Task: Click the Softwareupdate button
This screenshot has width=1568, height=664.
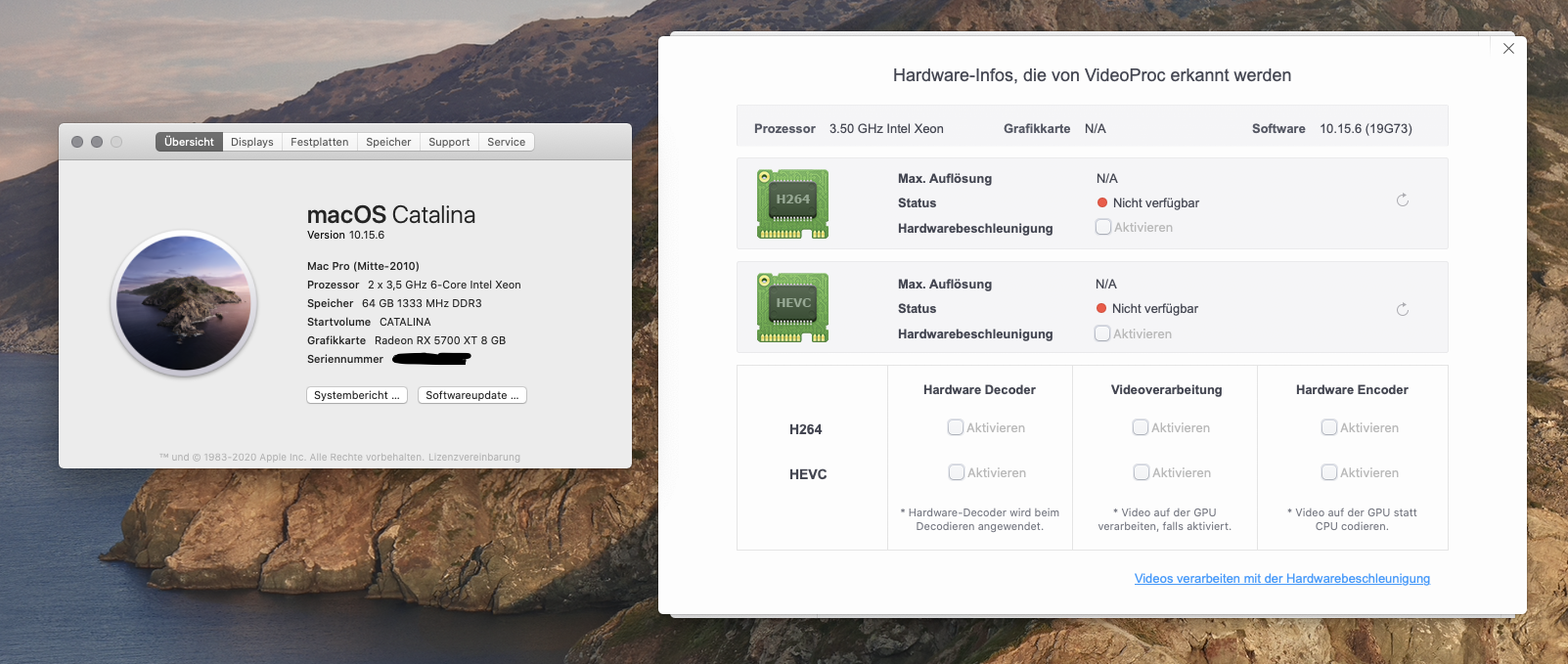Action: coord(472,395)
